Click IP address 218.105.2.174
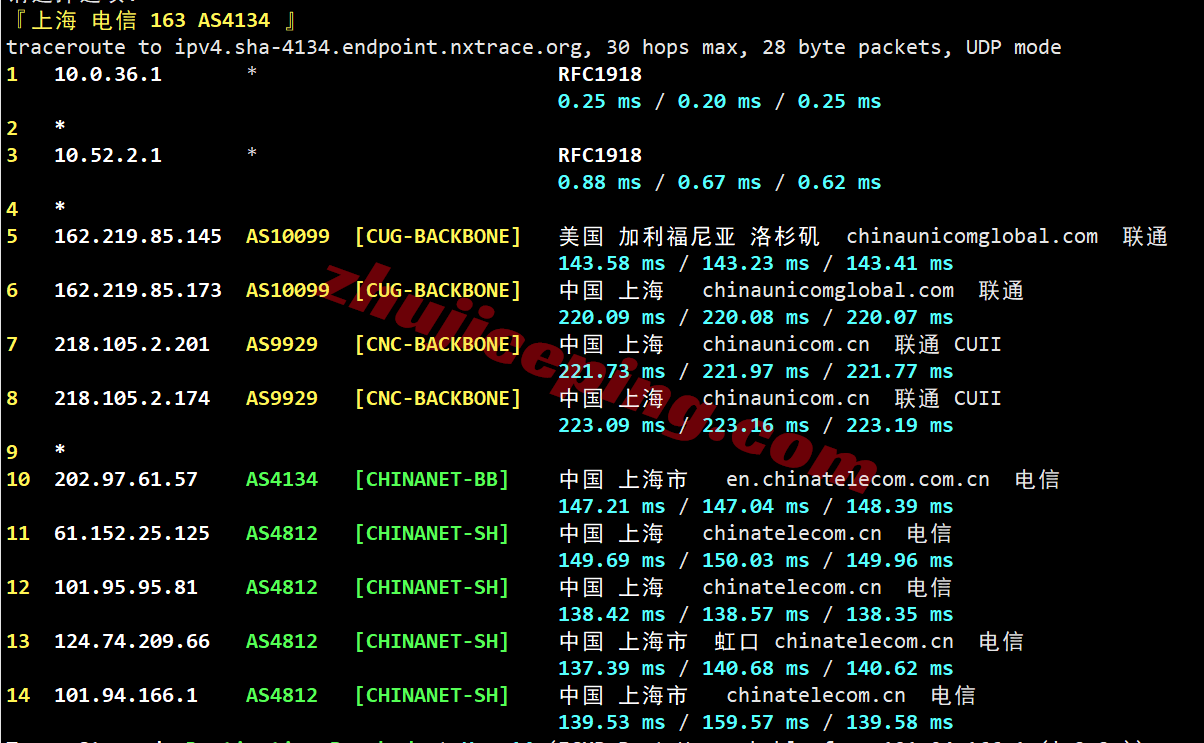This screenshot has height=743, width=1204. coord(132,398)
